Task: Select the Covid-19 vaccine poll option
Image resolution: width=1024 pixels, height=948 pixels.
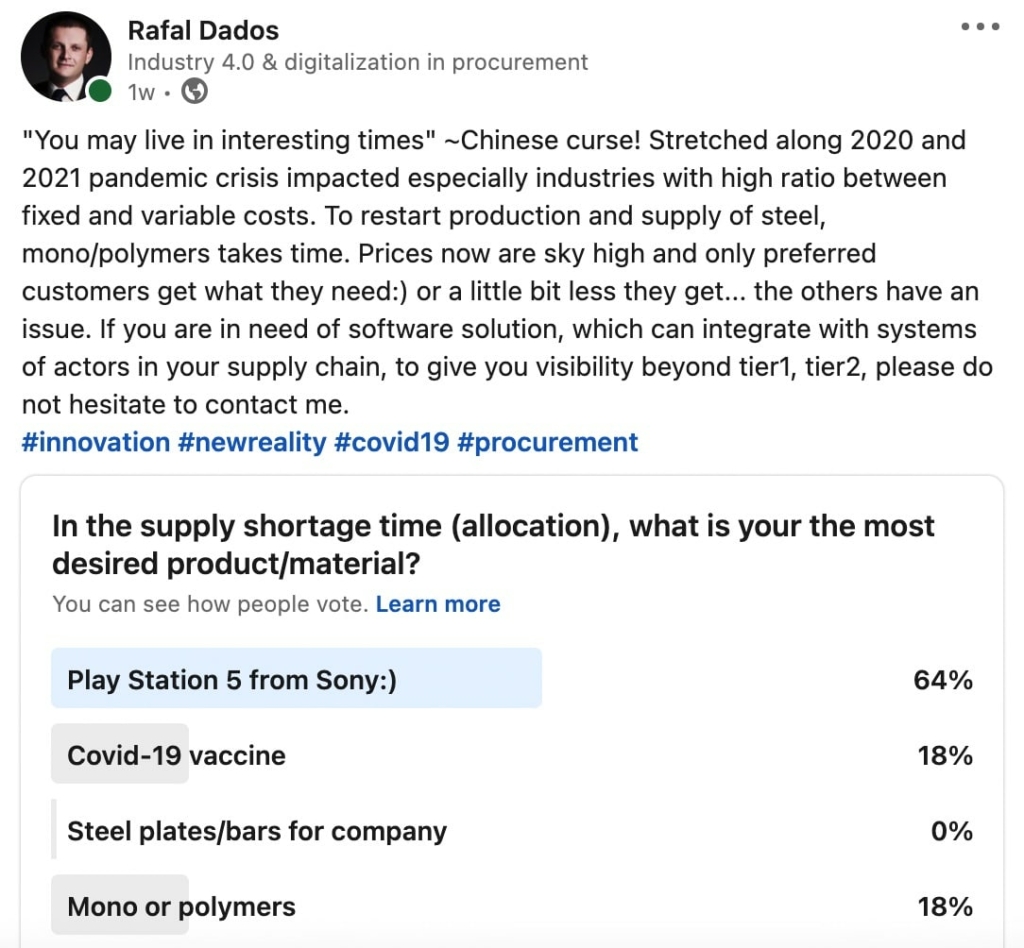Action: point(176,755)
